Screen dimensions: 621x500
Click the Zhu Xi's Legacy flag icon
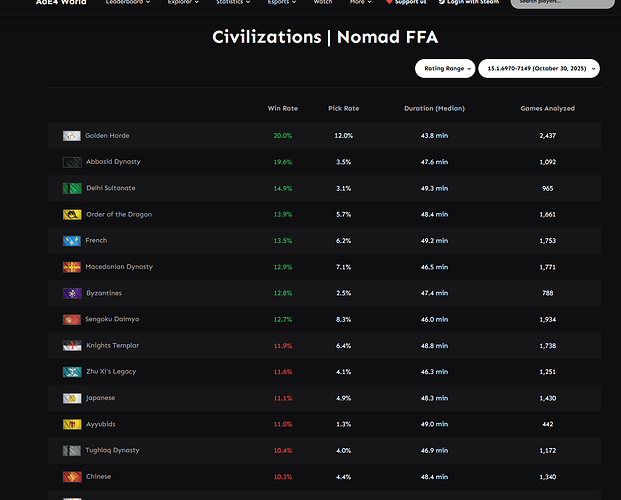tap(71, 372)
